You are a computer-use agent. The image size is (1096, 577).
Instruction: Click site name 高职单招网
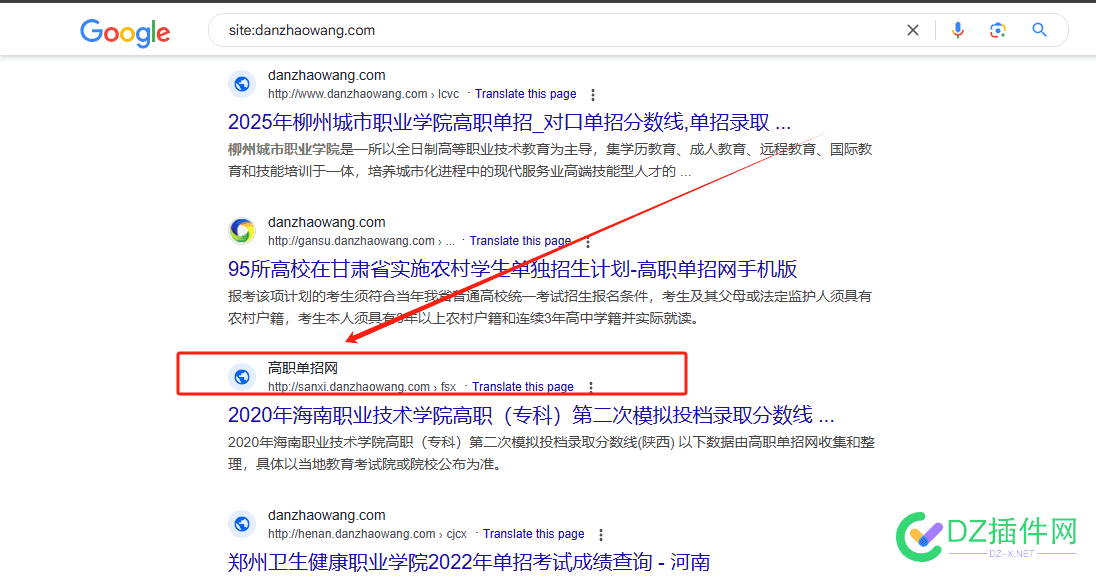[303, 368]
